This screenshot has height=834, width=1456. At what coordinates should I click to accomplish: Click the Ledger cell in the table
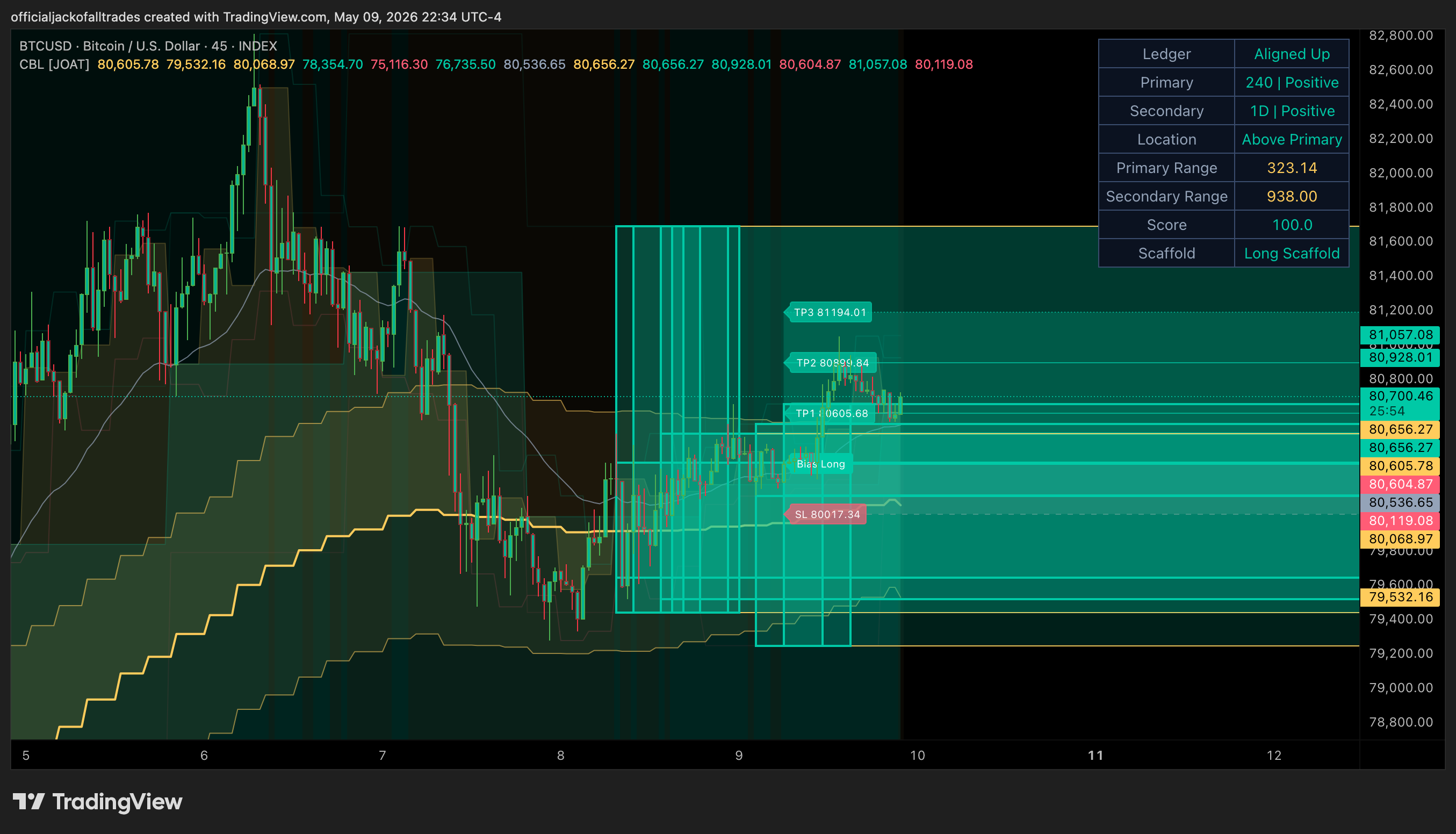1166,54
